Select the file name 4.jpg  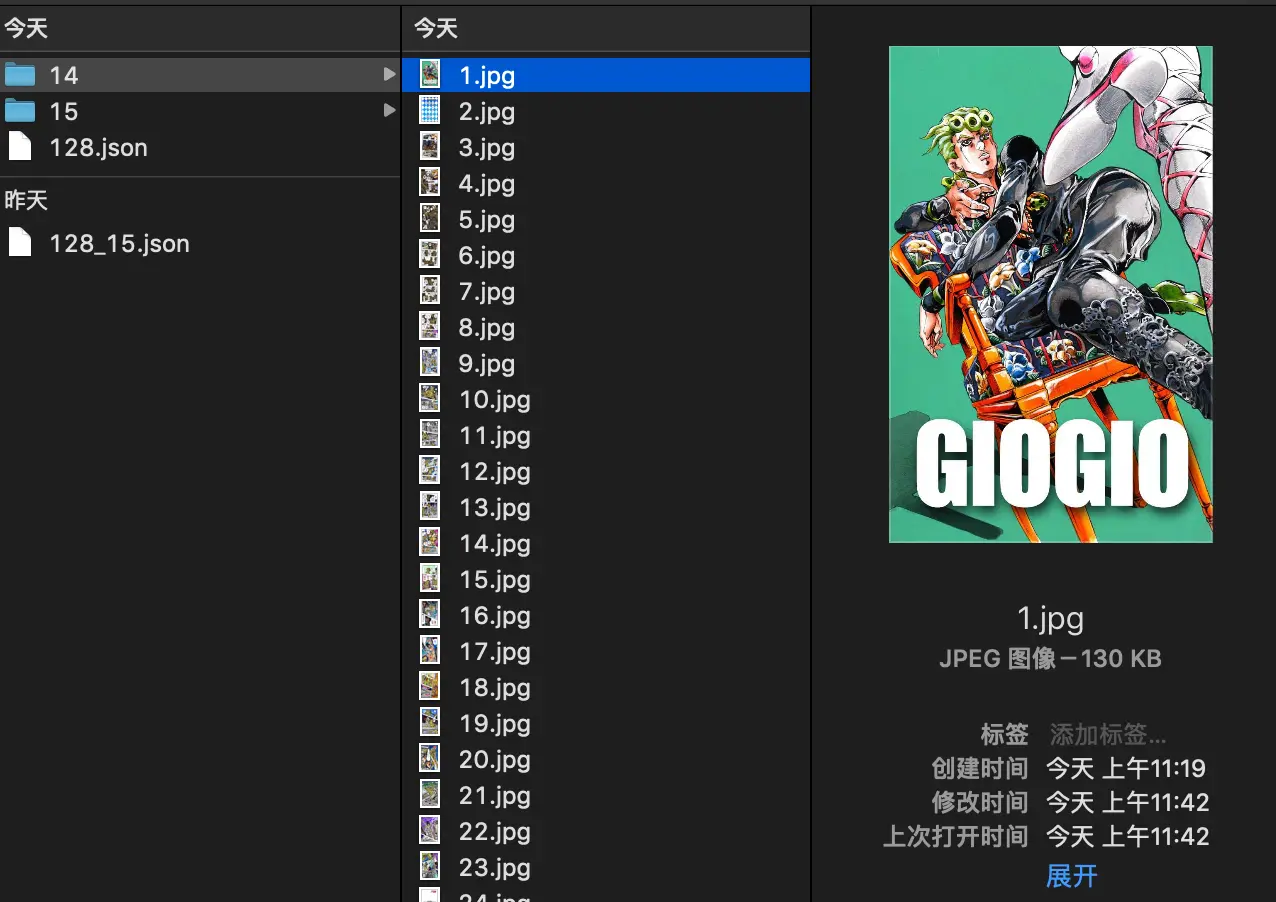[x=487, y=183]
